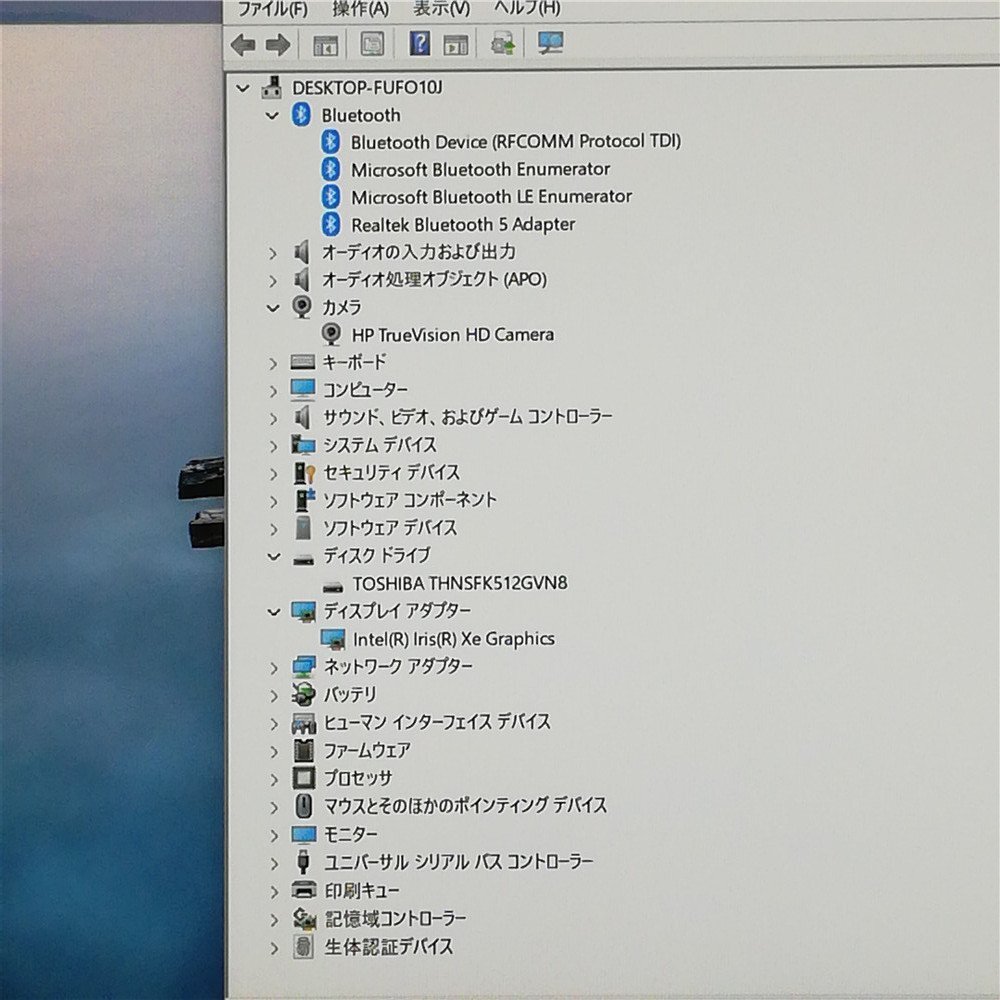This screenshot has width=1000, height=1000.
Task: Click the プロセッサ CPU icon
Action: coord(304,778)
